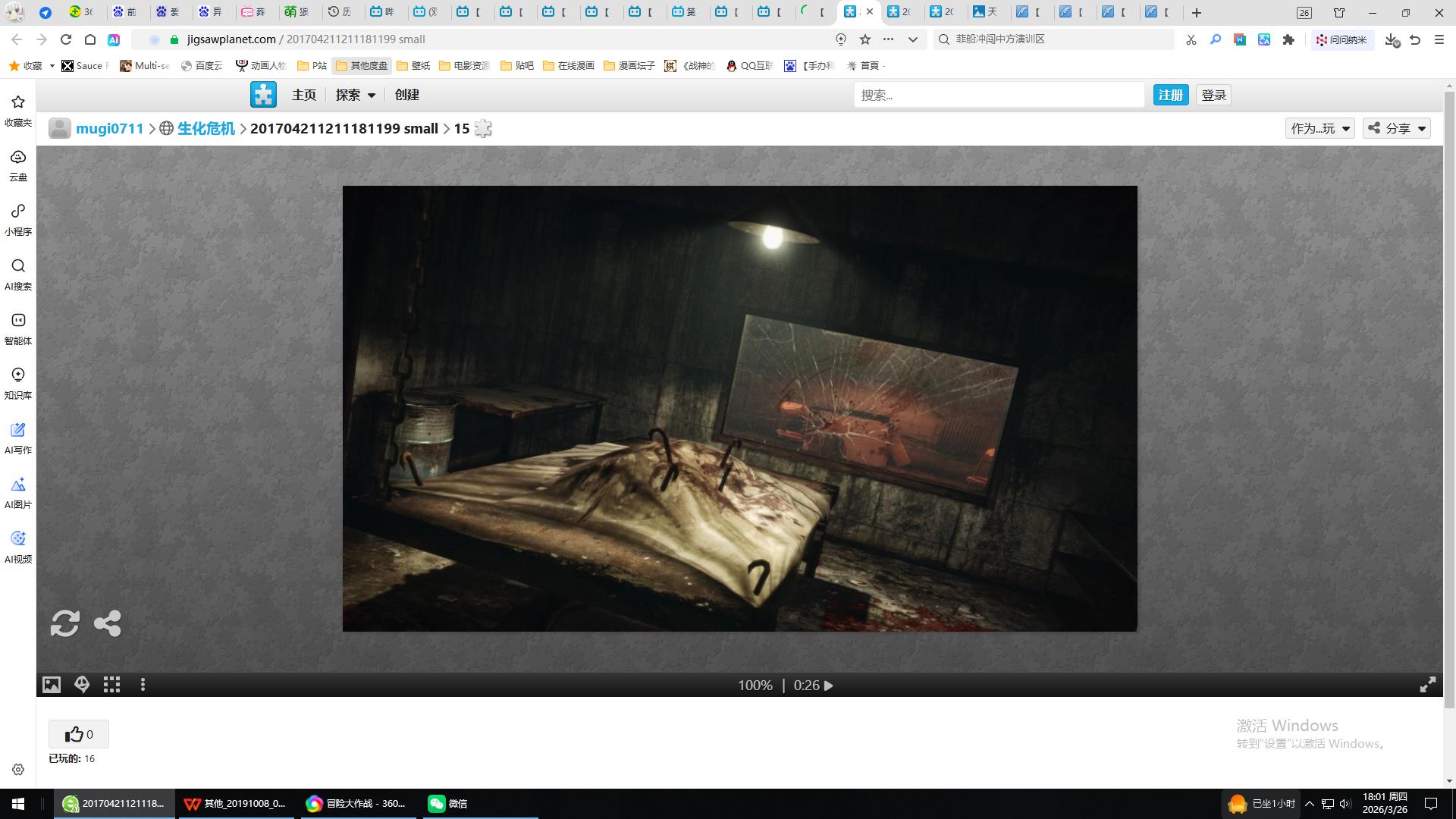Focus the site 搜索 input field

(998, 95)
